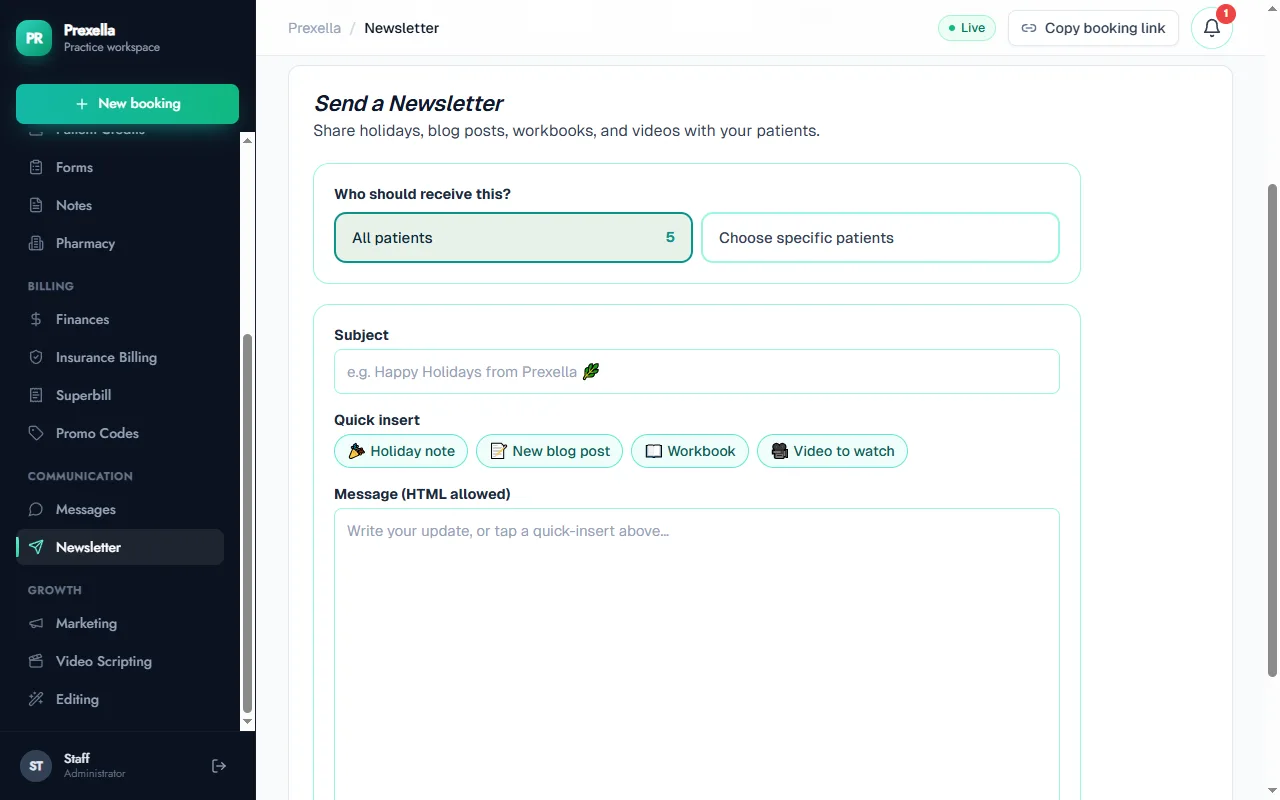This screenshot has width=1280, height=800.
Task: Click the sidebar scrollbar thumb
Action: click(247, 522)
